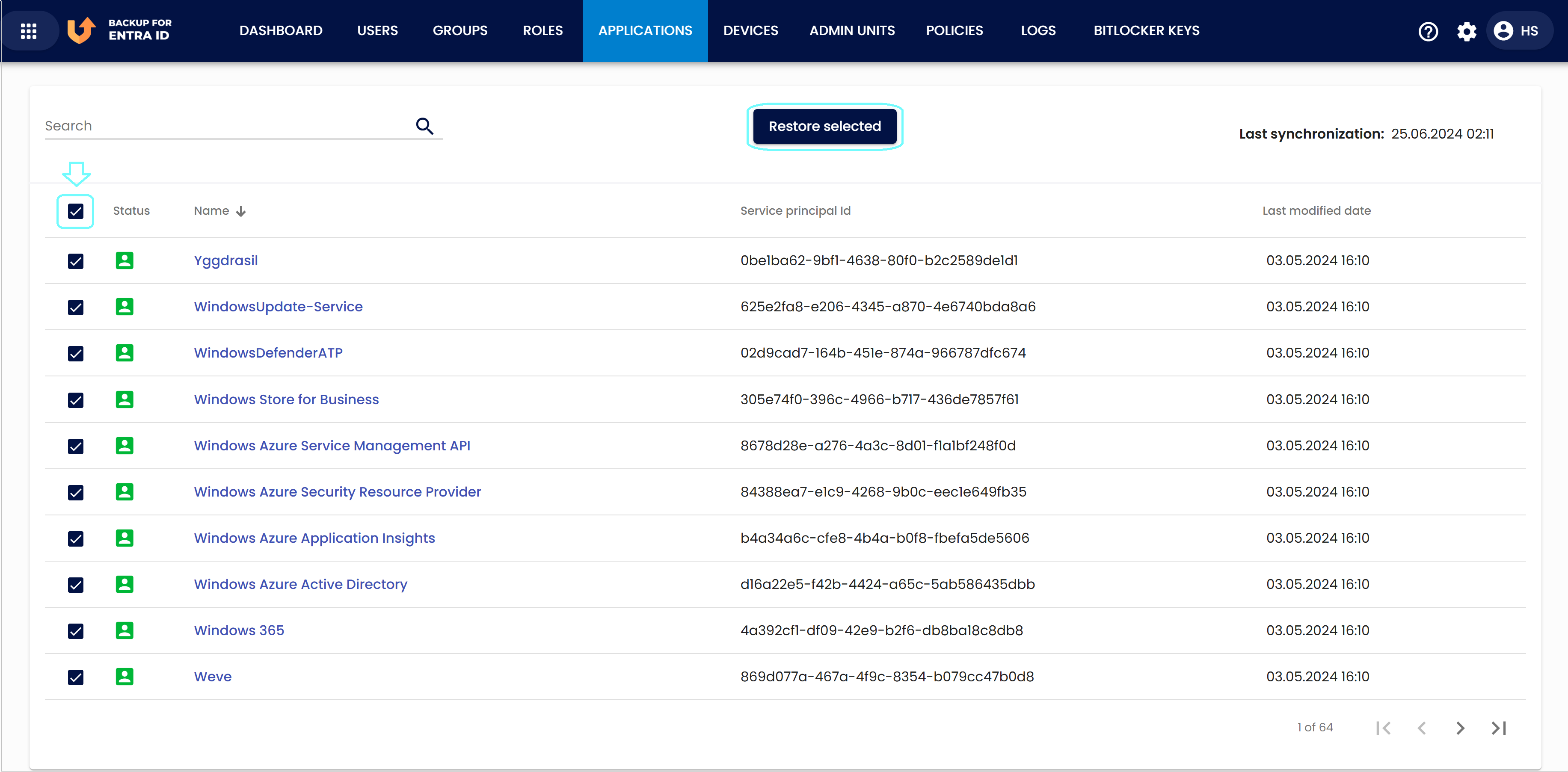Open the Windows 365 application link
The width and height of the screenshot is (1568, 772).
pos(239,630)
